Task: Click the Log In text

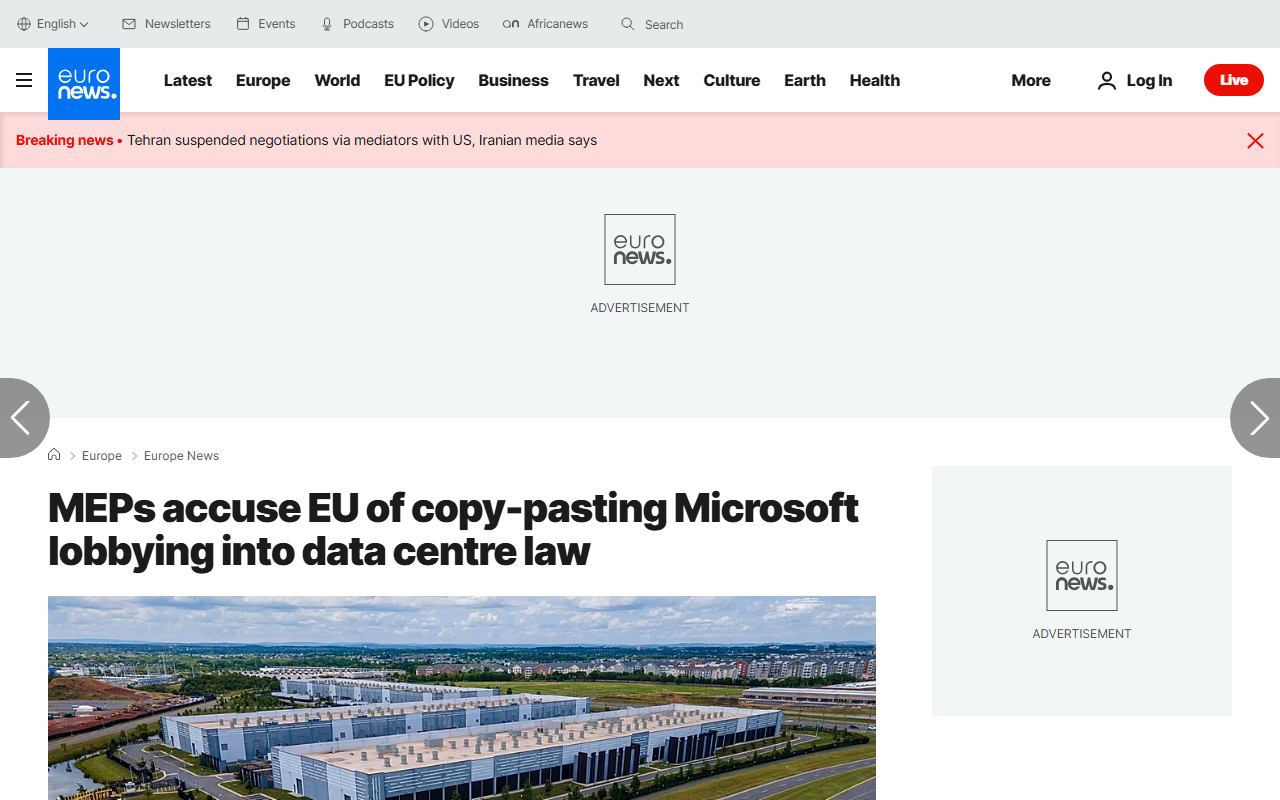Action: (x=1149, y=80)
